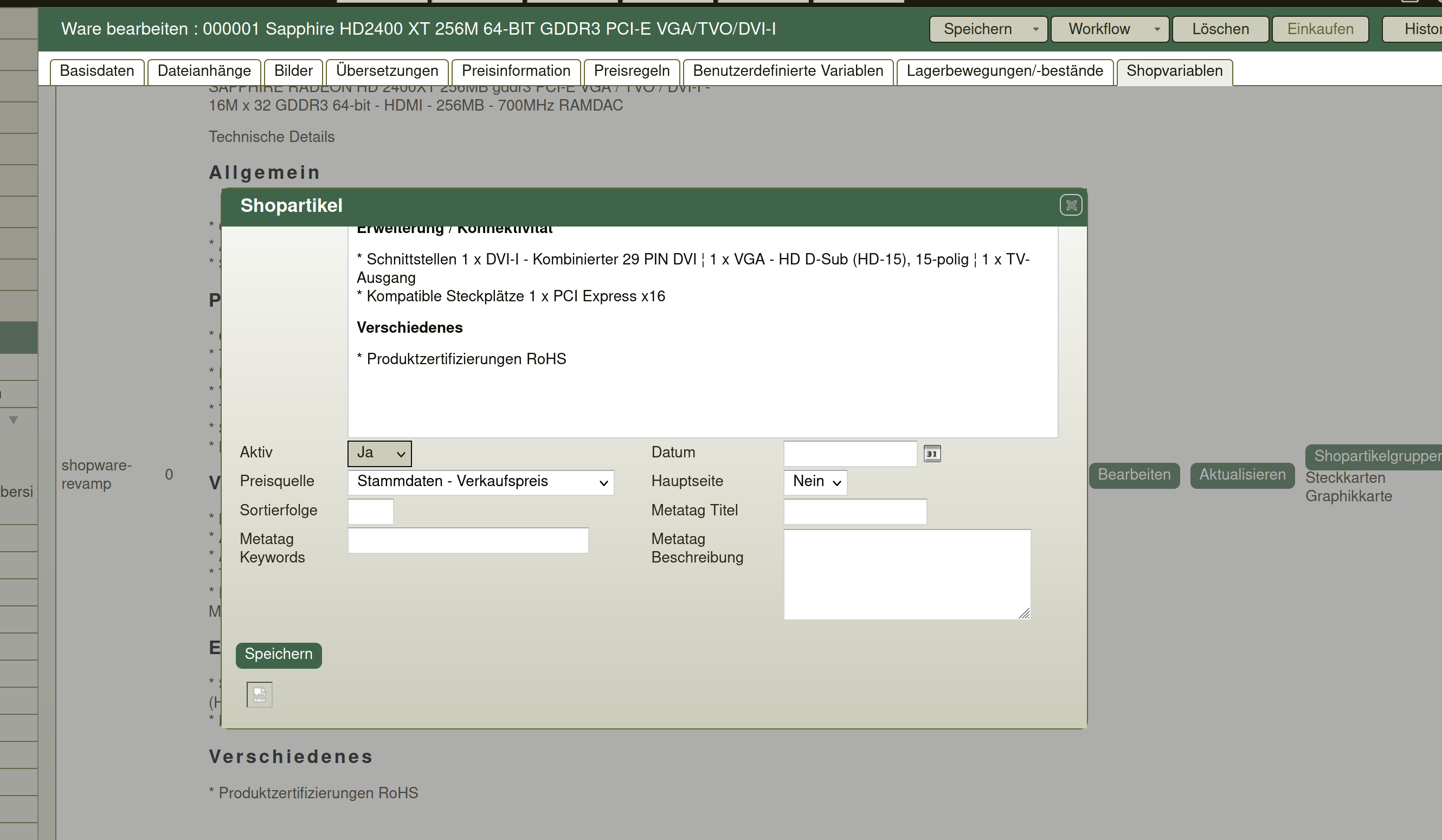The width and height of the screenshot is (1442, 840).
Task: Open the Bilder tab
Action: coord(294,72)
